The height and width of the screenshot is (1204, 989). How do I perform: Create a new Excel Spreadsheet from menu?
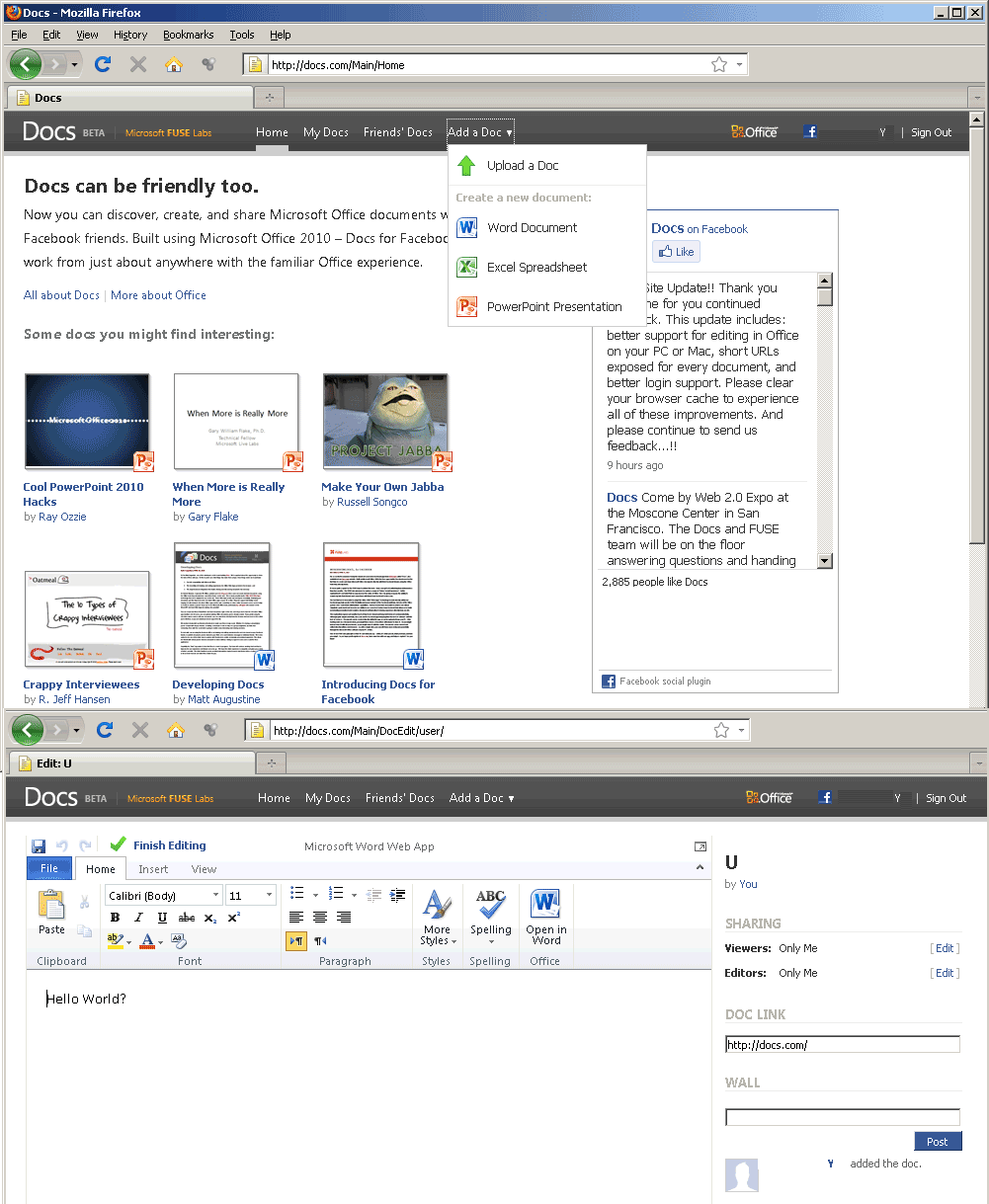[546, 268]
